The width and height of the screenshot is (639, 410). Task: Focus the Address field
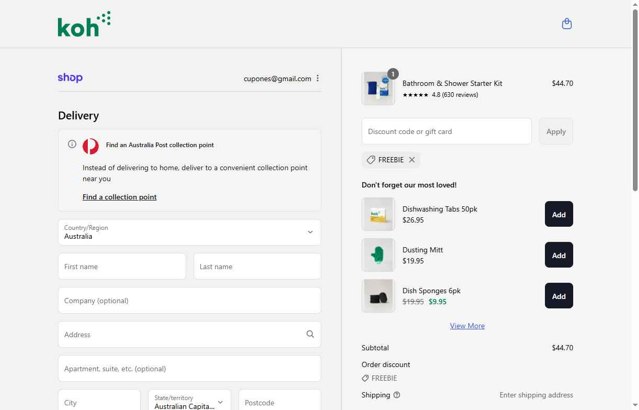point(189,335)
